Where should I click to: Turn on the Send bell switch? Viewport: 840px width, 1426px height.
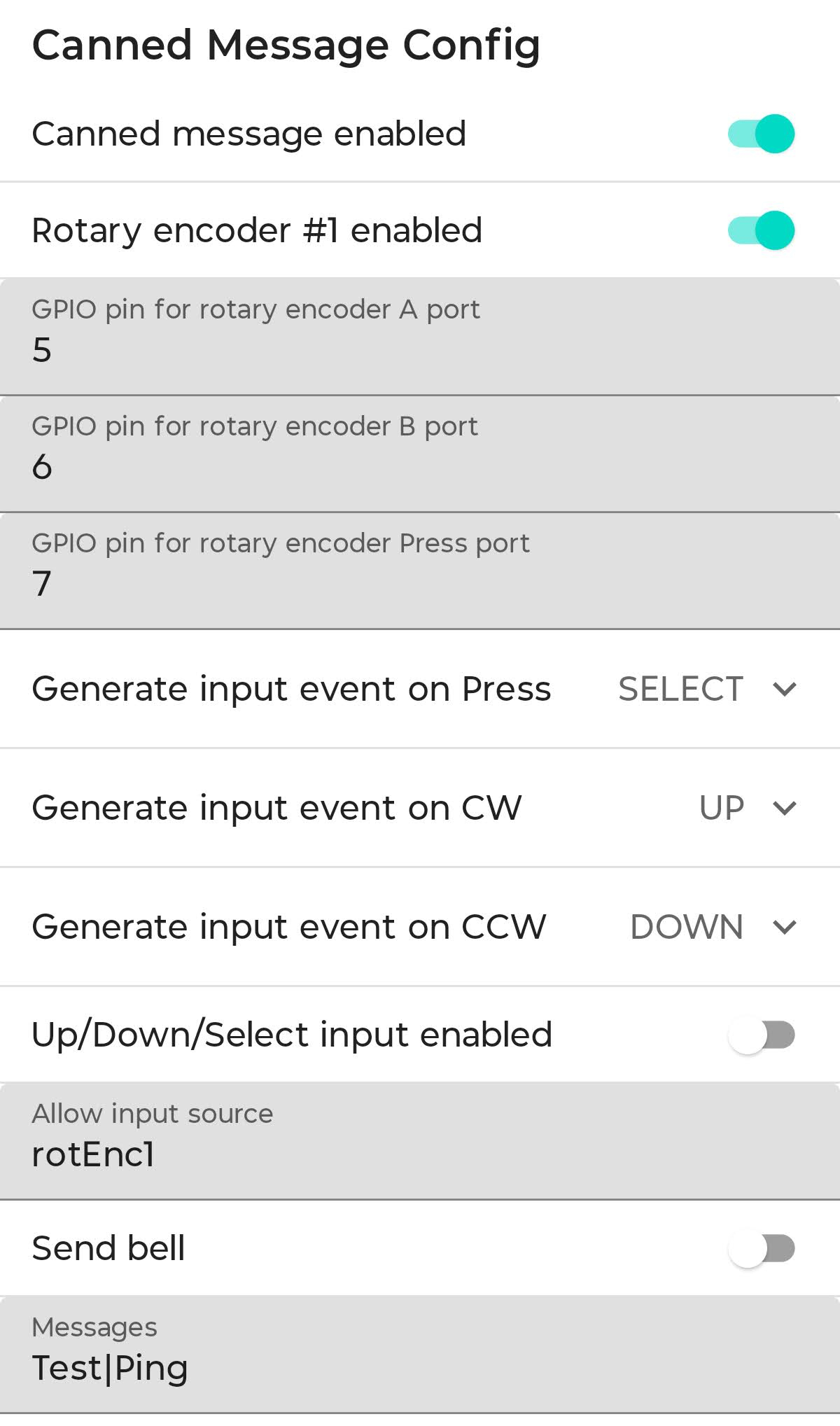761,1248
